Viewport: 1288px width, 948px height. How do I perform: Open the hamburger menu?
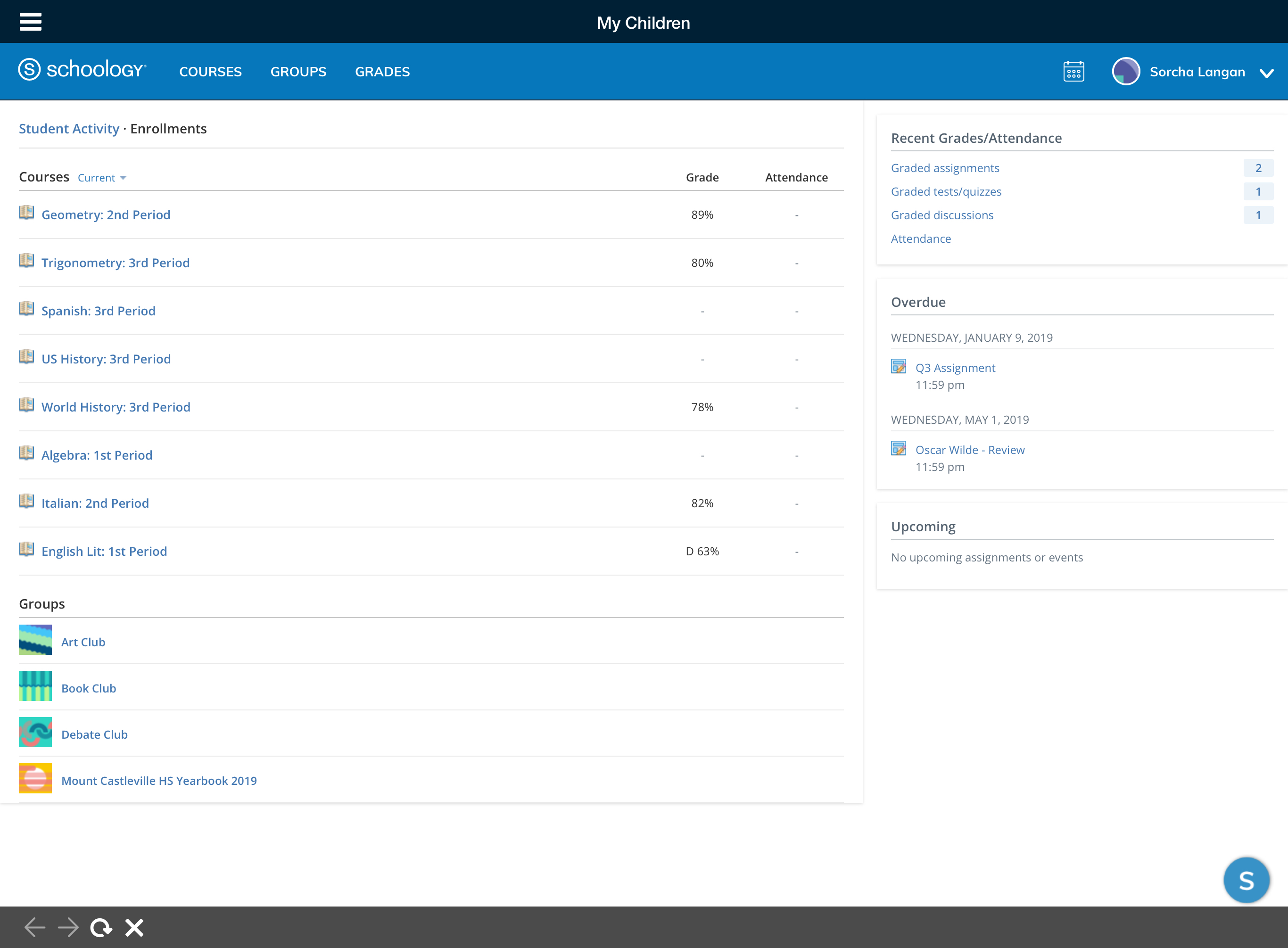(x=31, y=22)
